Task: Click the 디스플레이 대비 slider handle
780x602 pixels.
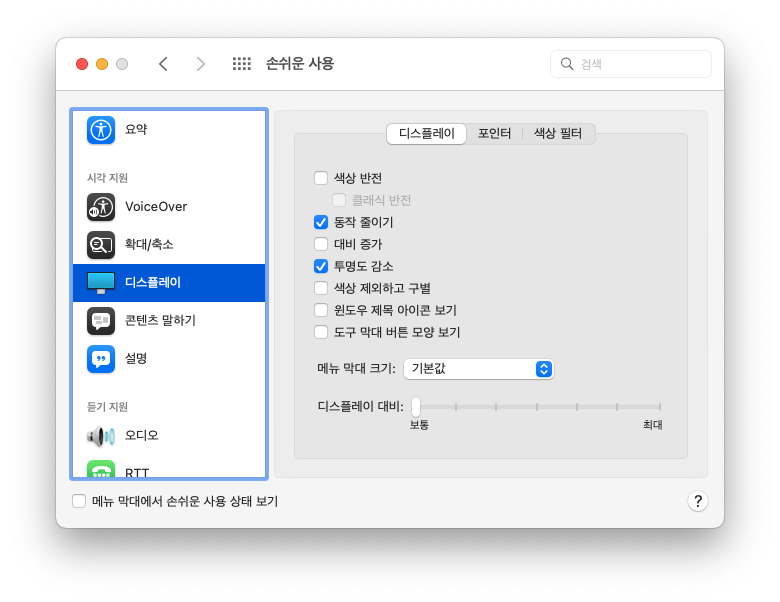Action: coord(416,407)
